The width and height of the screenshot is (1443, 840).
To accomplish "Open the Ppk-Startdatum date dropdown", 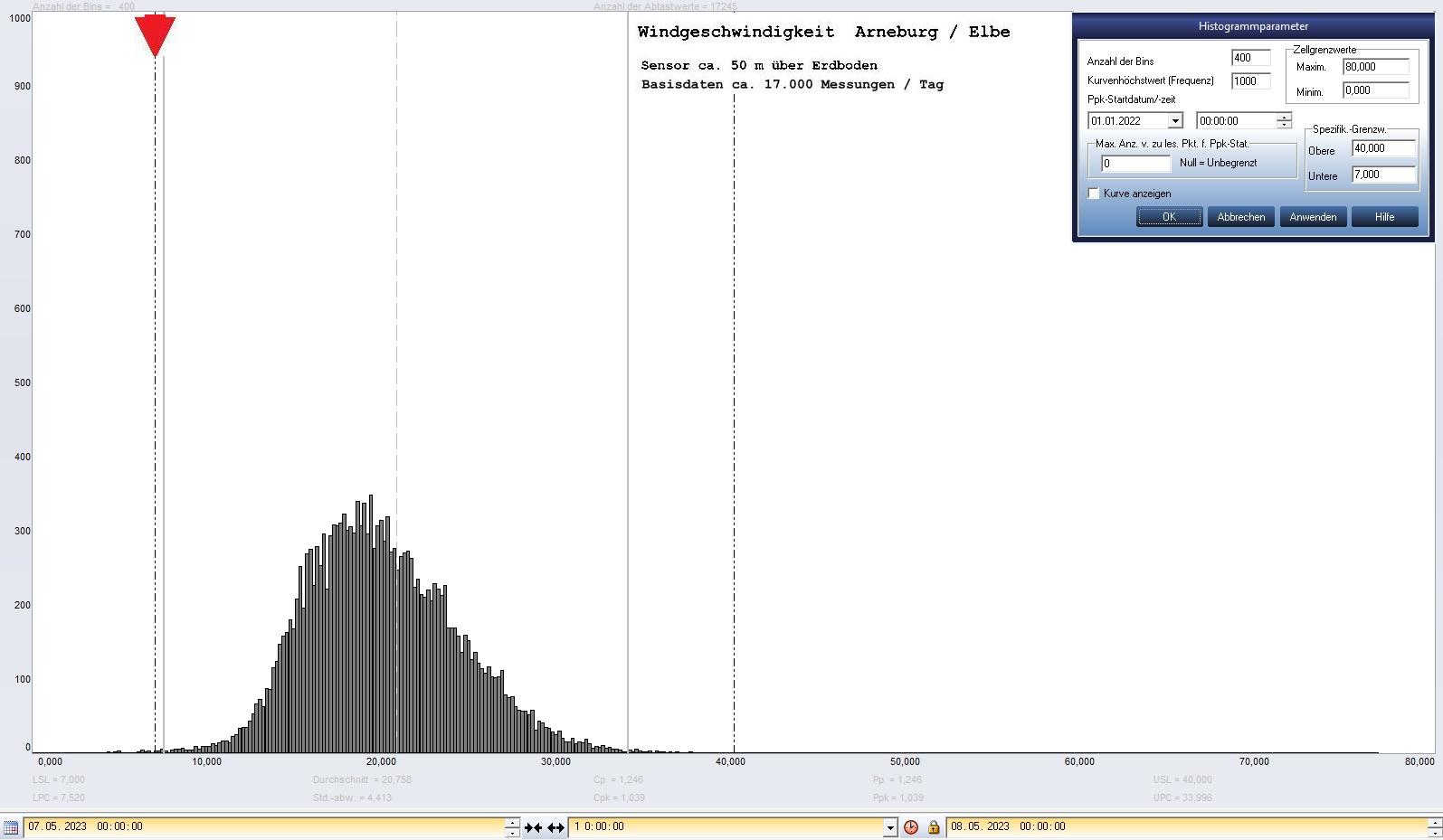I will 1174,121.
